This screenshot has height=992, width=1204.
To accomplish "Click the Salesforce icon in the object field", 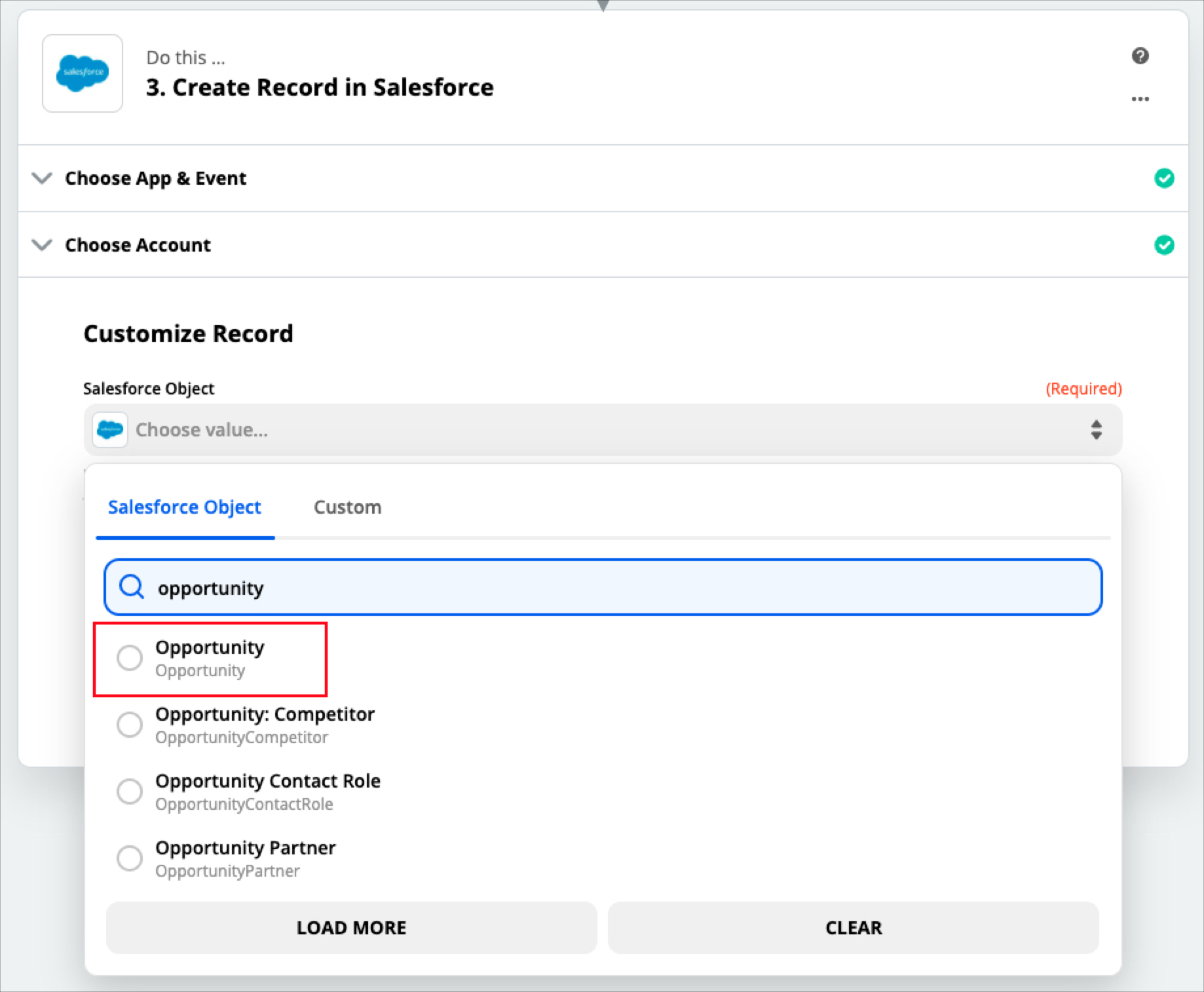I will coord(110,430).
